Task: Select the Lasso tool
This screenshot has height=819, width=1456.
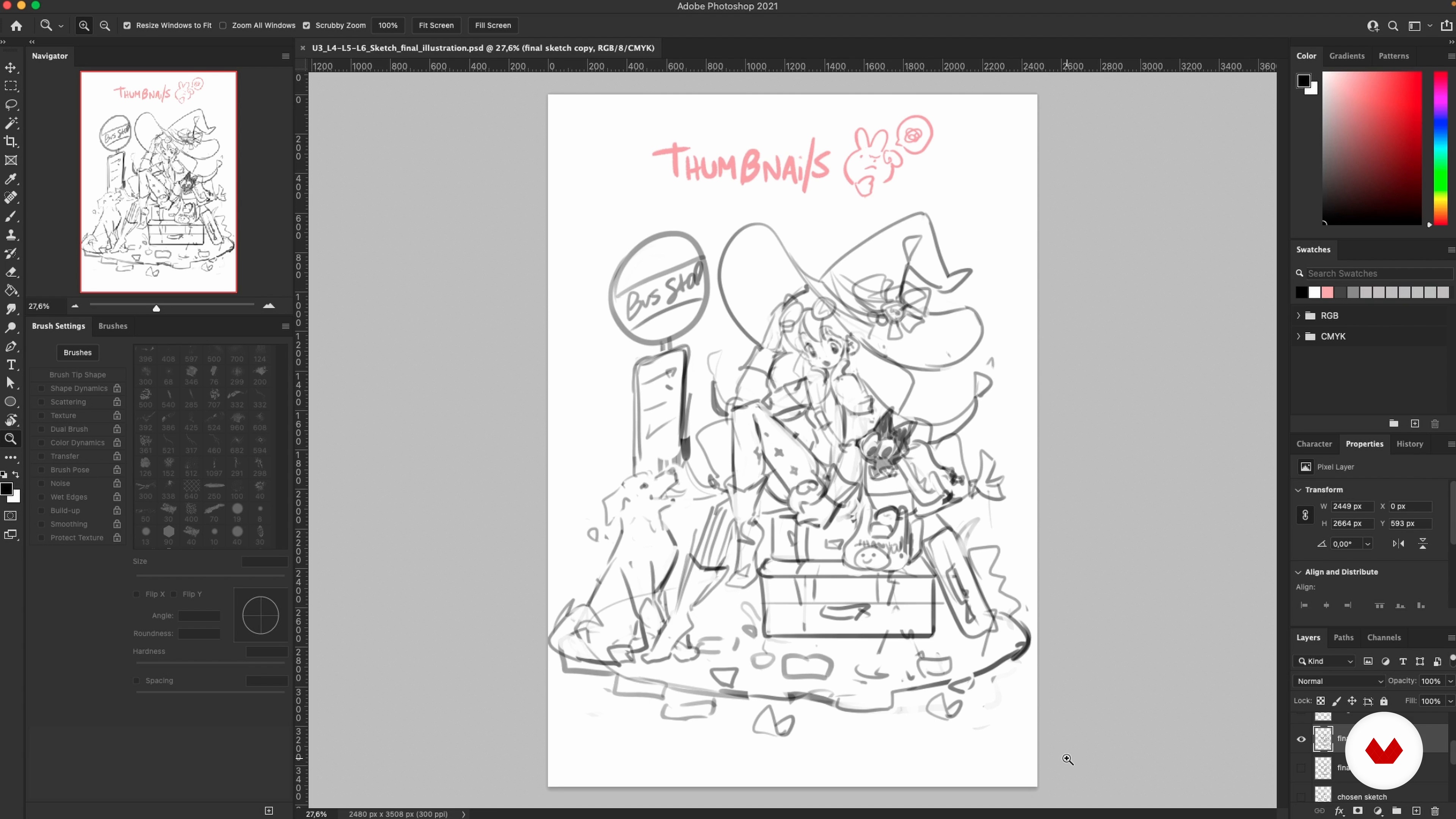Action: click(11, 105)
